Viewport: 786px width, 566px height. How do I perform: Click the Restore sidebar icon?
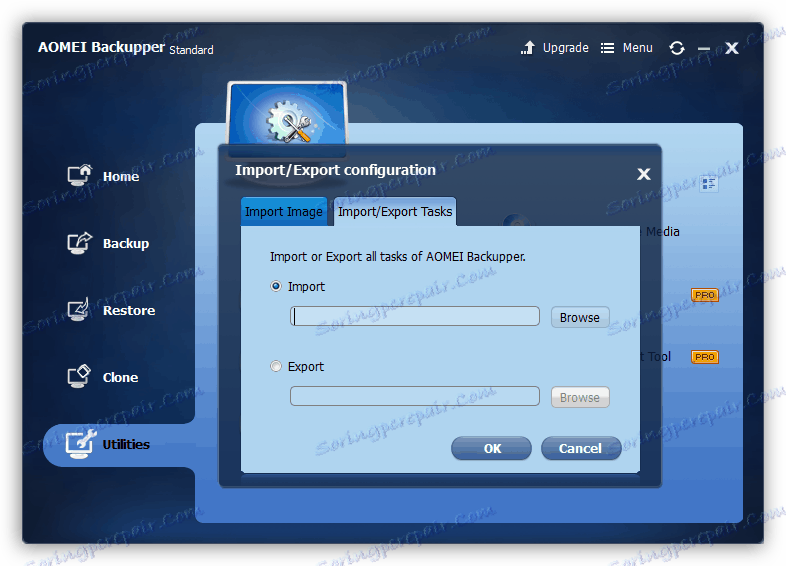tap(79, 309)
